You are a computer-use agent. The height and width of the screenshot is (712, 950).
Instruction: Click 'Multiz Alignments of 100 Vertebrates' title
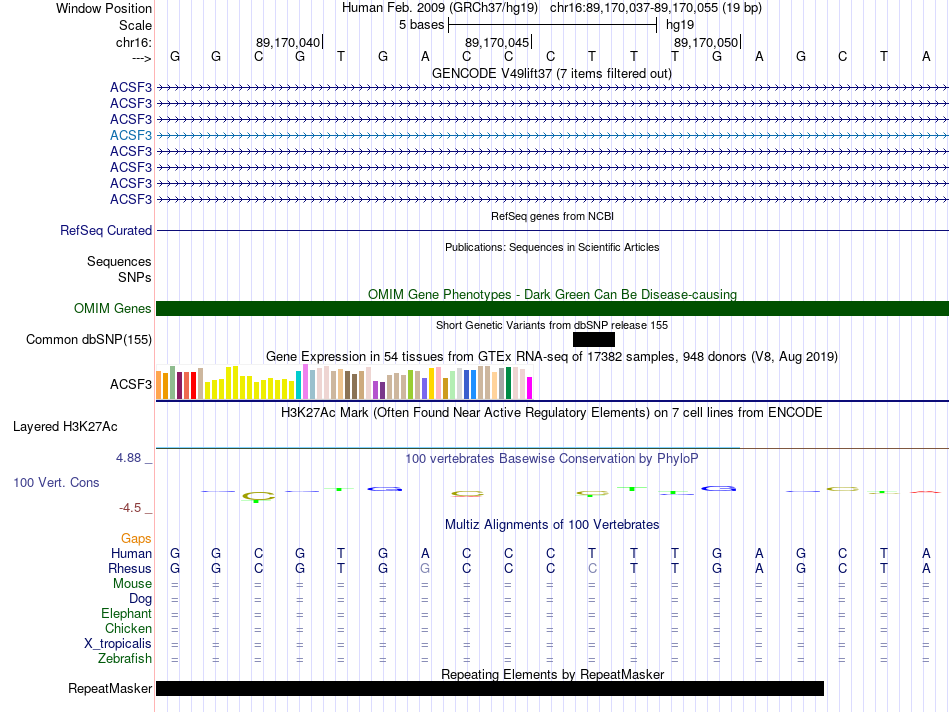[x=552, y=525]
